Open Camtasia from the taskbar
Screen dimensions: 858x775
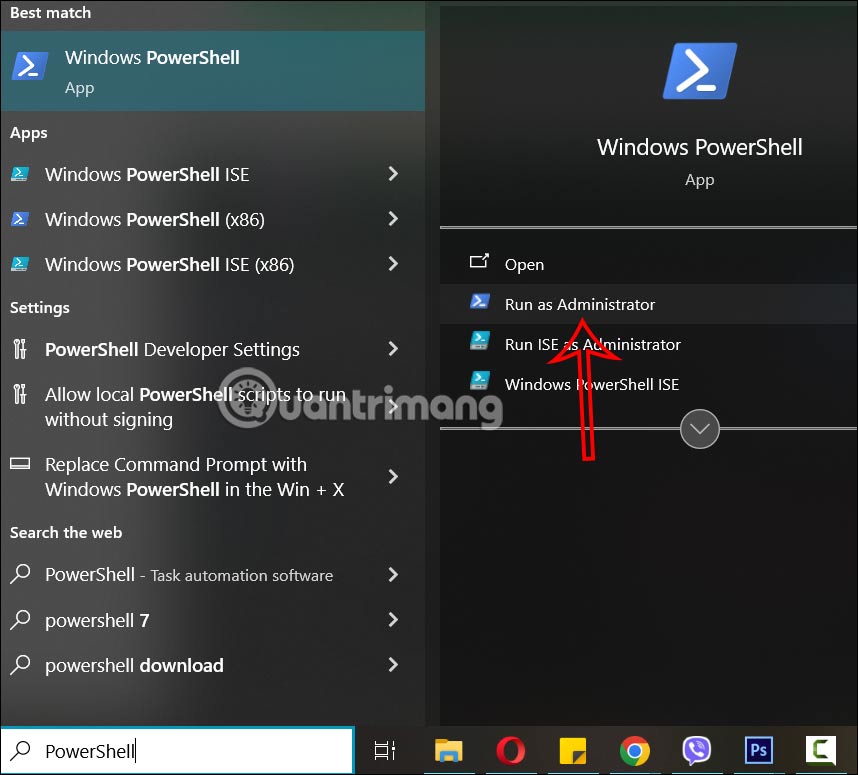pyautogui.click(x=821, y=750)
